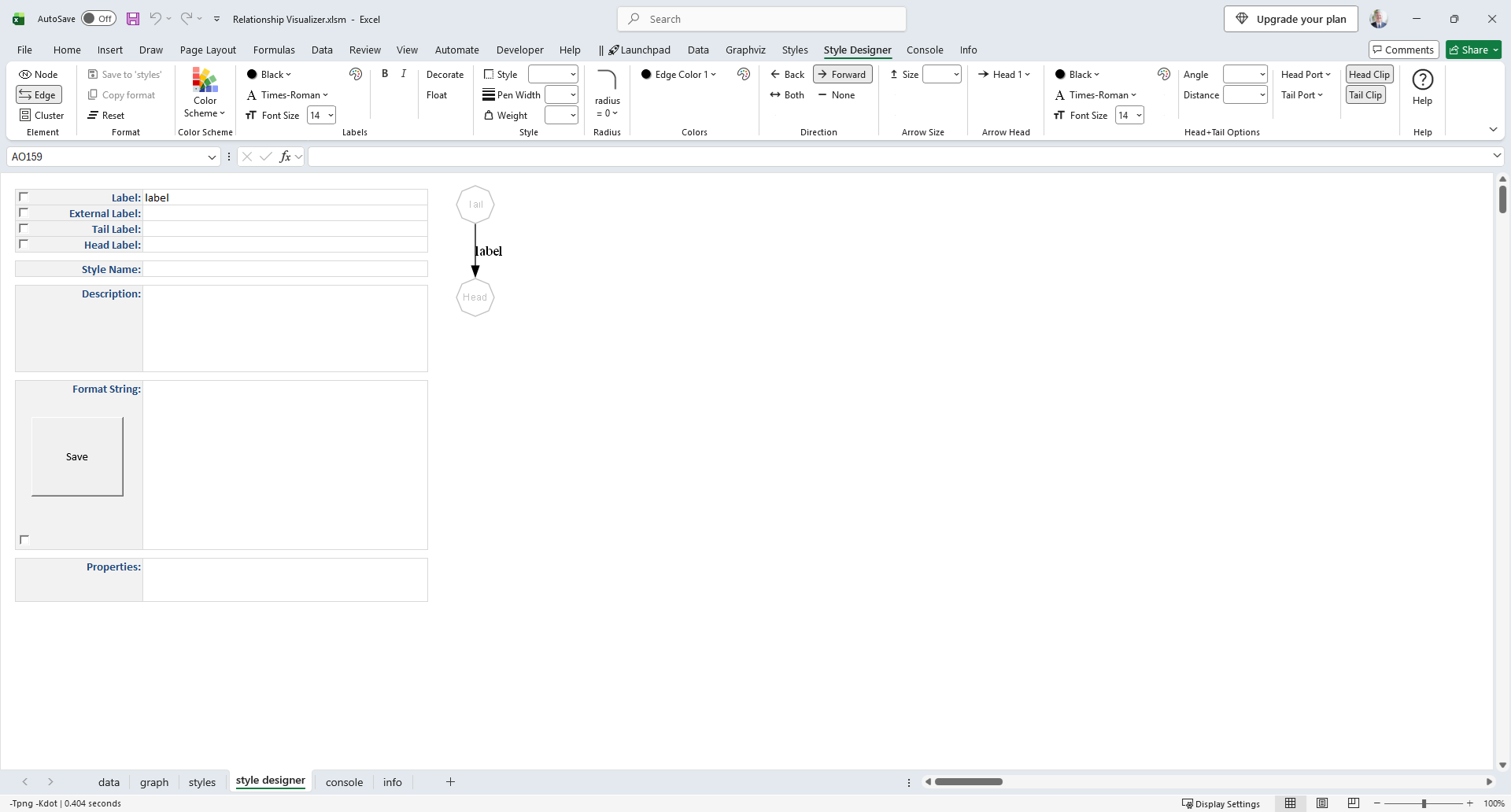Open arrow Size combo box
The width and height of the screenshot is (1511, 812).
click(942, 74)
